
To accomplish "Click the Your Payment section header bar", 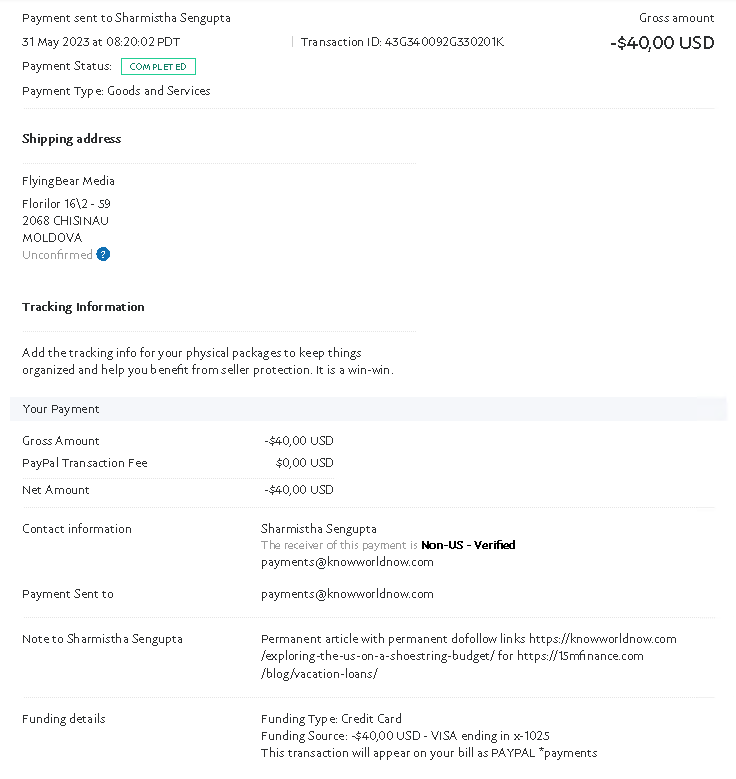I will [368, 409].
